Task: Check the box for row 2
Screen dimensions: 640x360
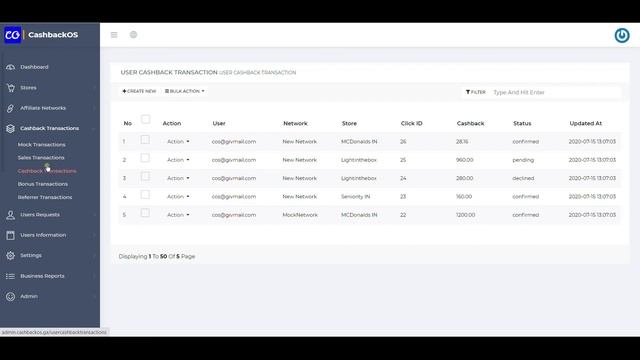Action: click(x=145, y=158)
